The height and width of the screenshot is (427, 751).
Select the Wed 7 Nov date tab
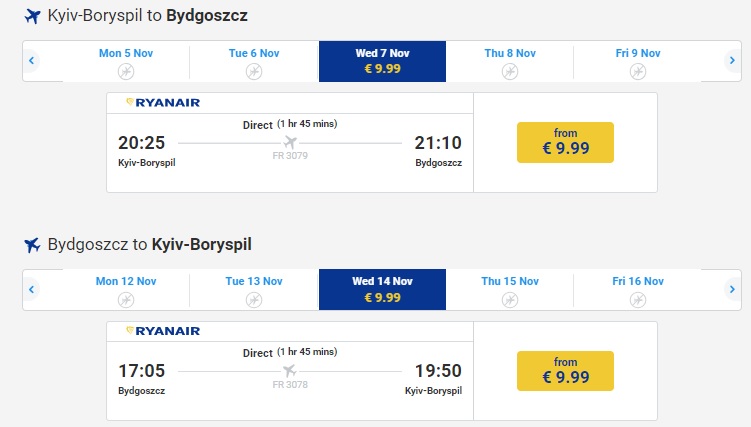(382, 61)
